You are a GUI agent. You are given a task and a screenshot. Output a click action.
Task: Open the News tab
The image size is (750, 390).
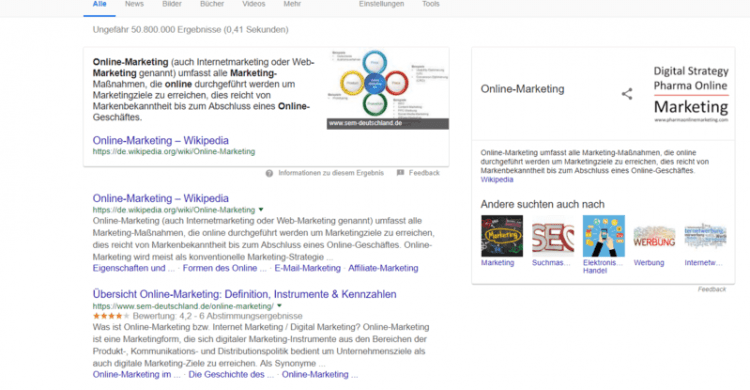click(134, 4)
